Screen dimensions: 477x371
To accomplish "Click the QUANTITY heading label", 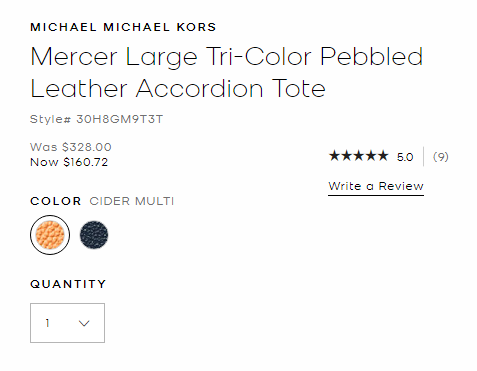I will pyautogui.click(x=68, y=284).
